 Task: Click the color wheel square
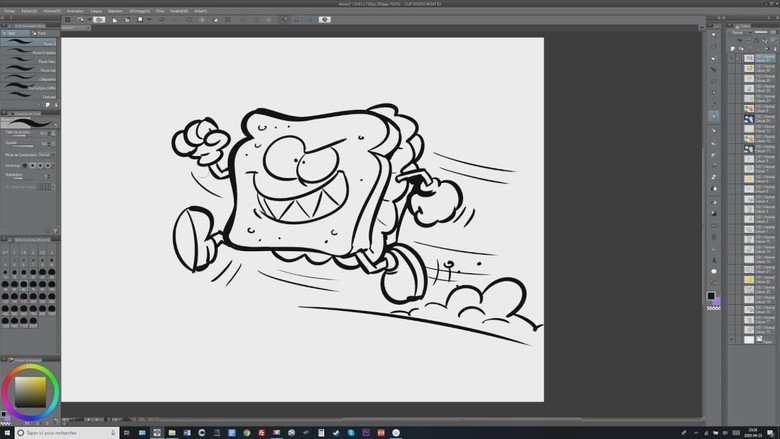click(x=29, y=388)
